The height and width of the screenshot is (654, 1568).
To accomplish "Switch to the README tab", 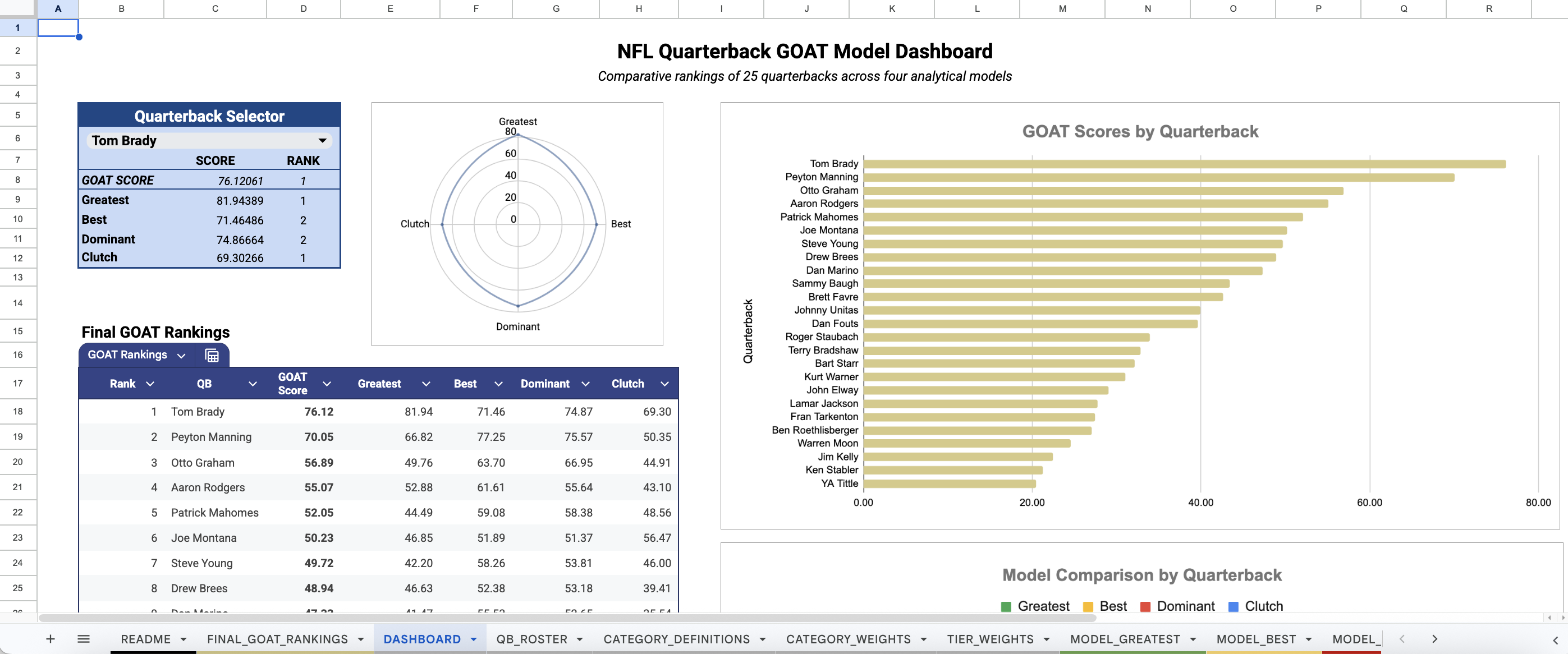I will [146, 639].
